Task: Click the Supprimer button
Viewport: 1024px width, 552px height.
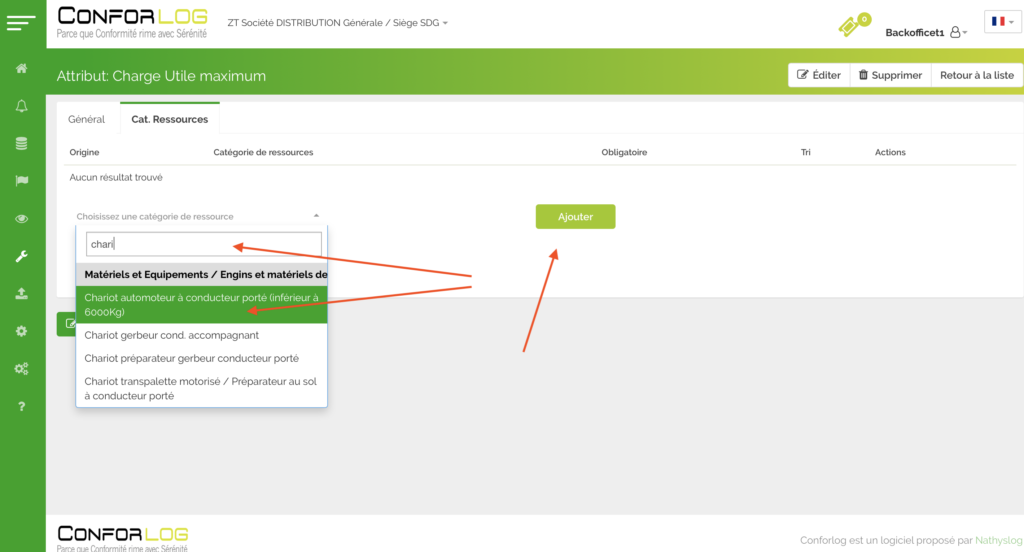Action: [x=890, y=75]
